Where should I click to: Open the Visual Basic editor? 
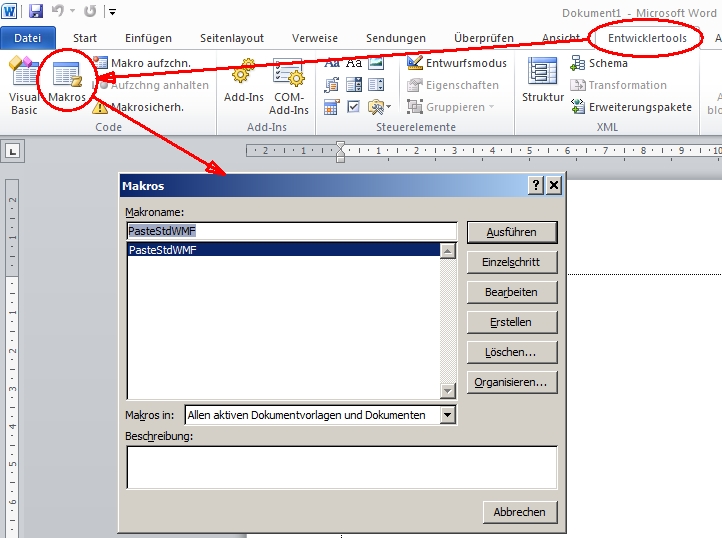point(24,85)
